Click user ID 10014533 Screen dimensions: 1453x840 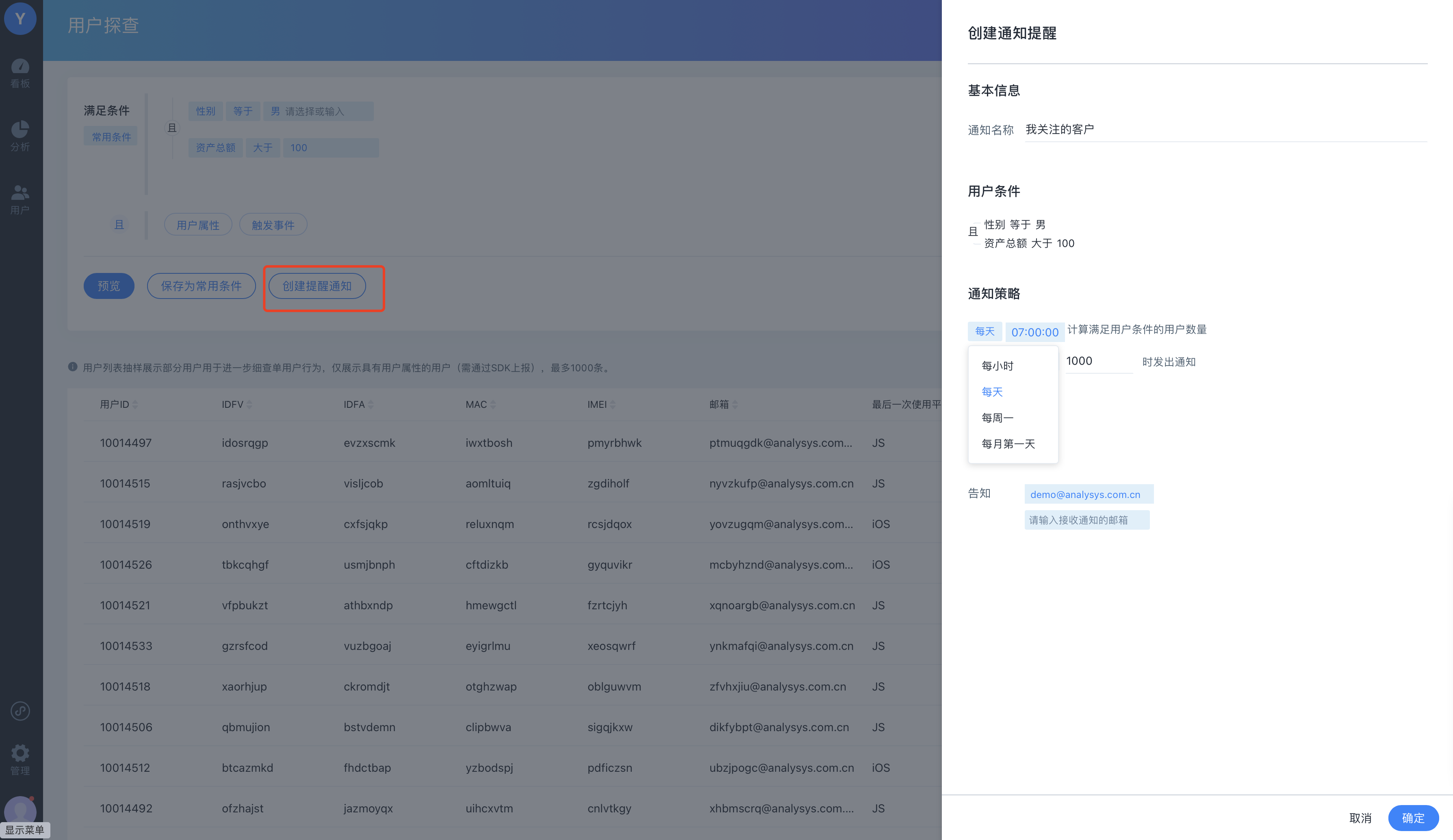[x=126, y=646]
